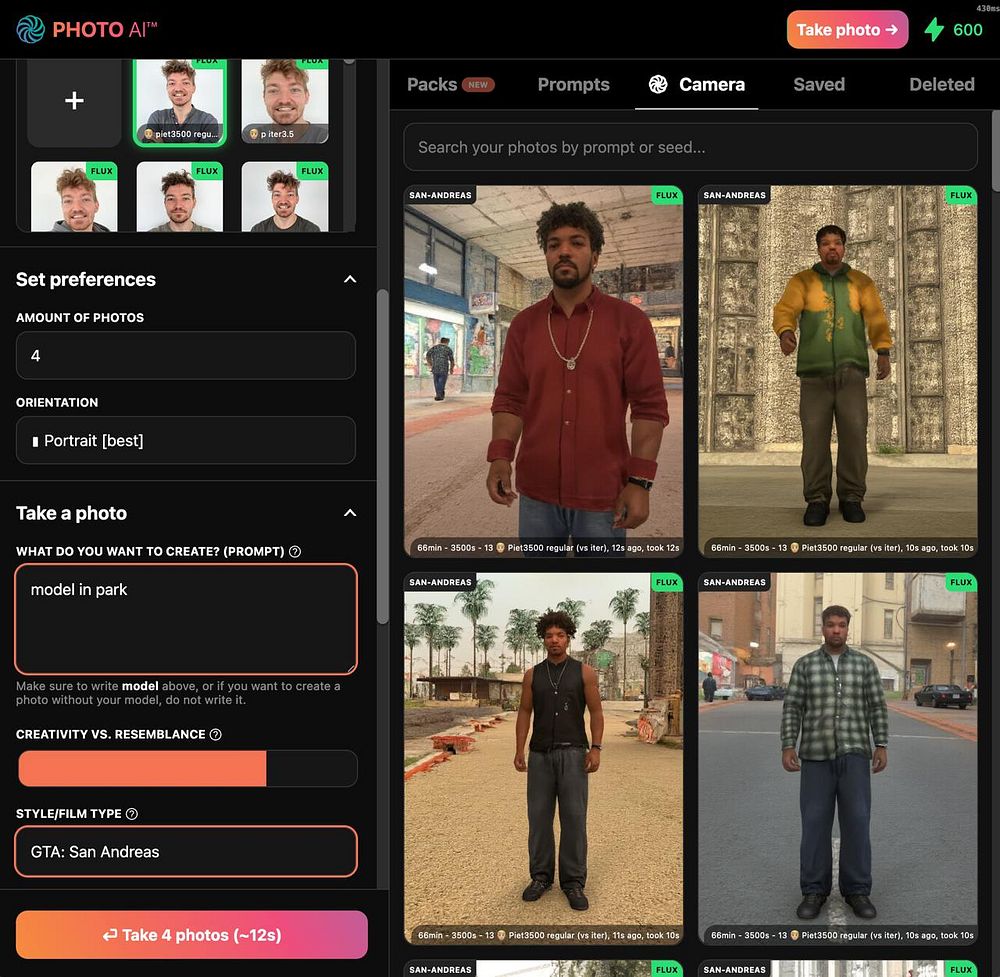Open the prompt help question mark icon
The width and height of the screenshot is (1000, 977).
click(295, 552)
